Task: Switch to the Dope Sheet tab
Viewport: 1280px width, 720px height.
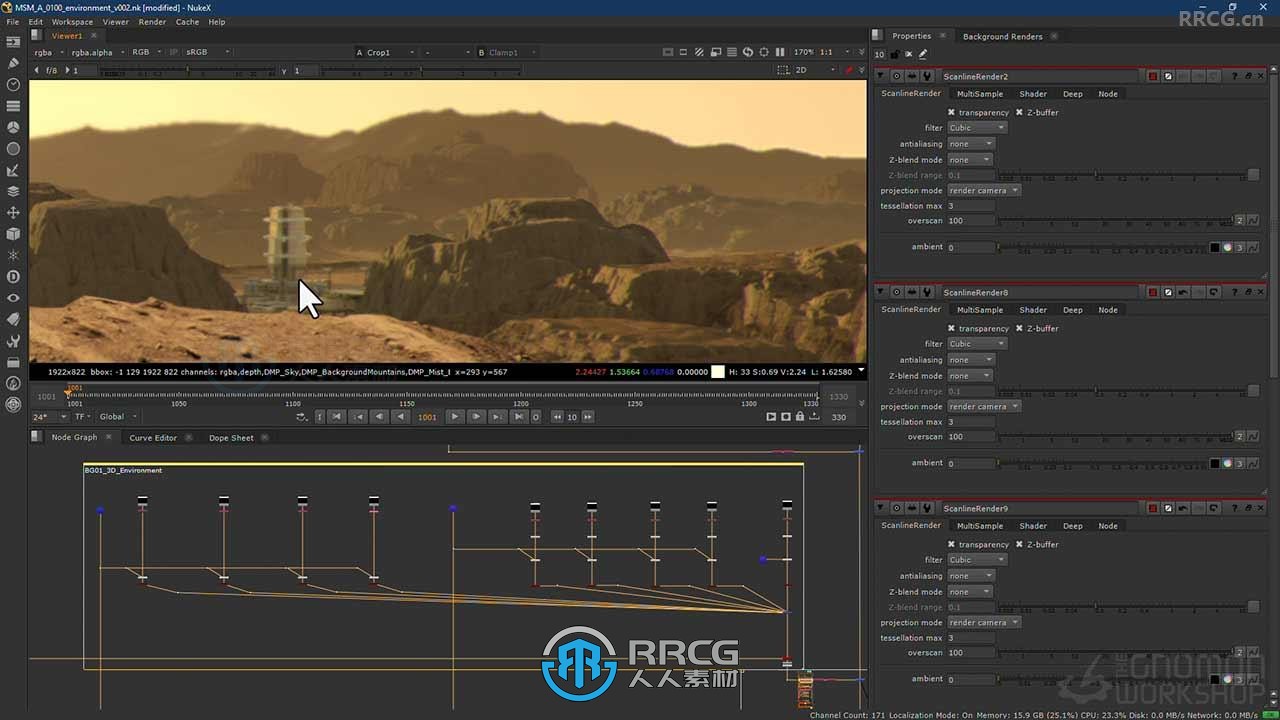Action: (x=231, y=437)
